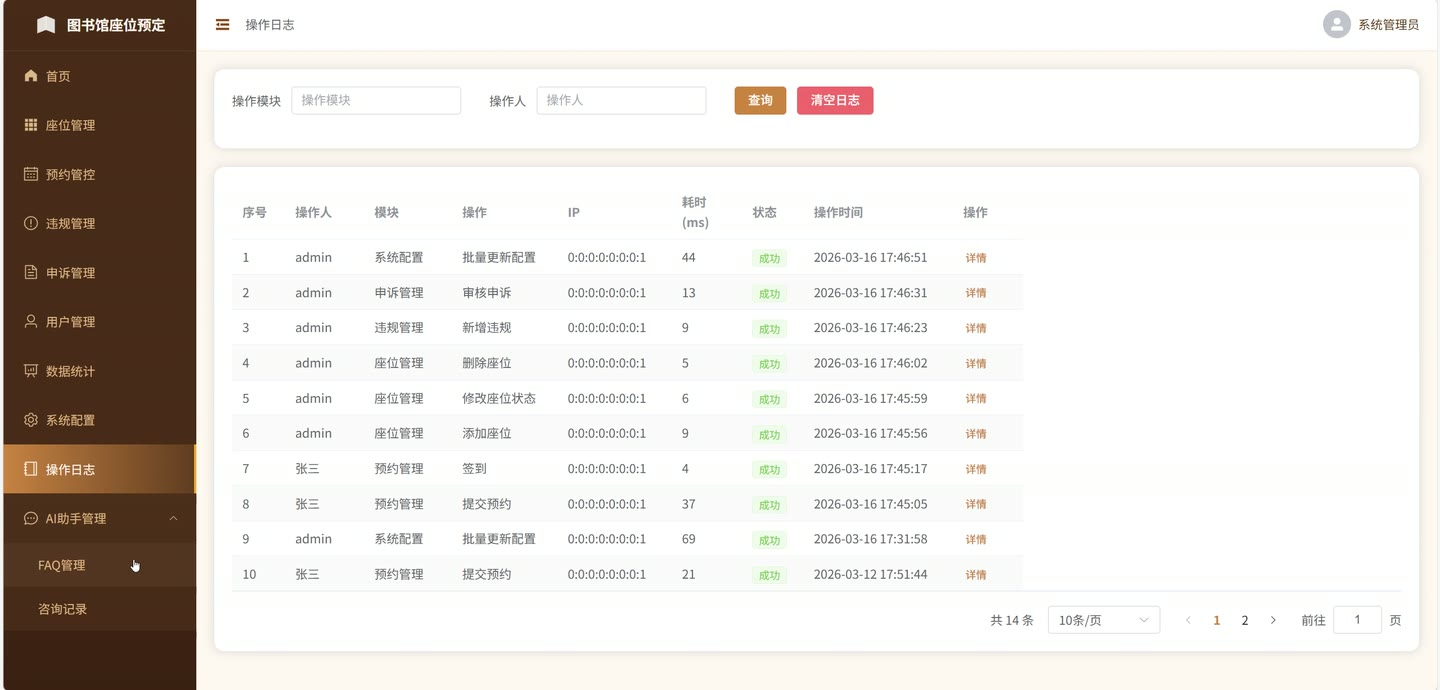Open 详情 for row 1 批量更新配置
Screen dimensions: 1440x690
click(x=976, y=258)
